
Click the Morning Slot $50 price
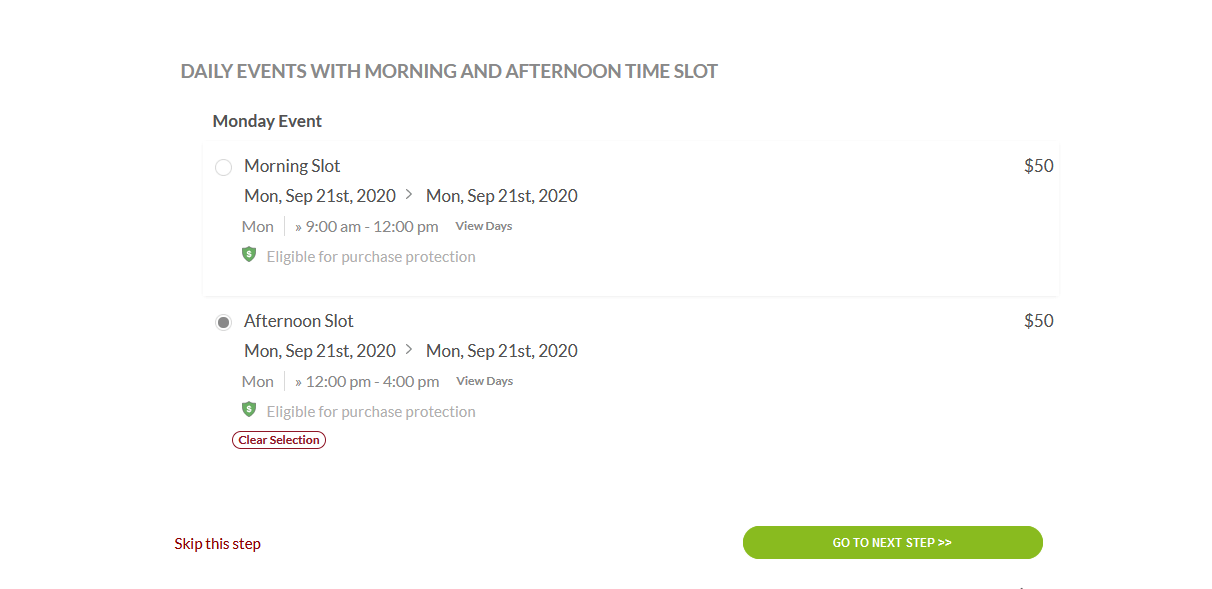pos(1038,166)
